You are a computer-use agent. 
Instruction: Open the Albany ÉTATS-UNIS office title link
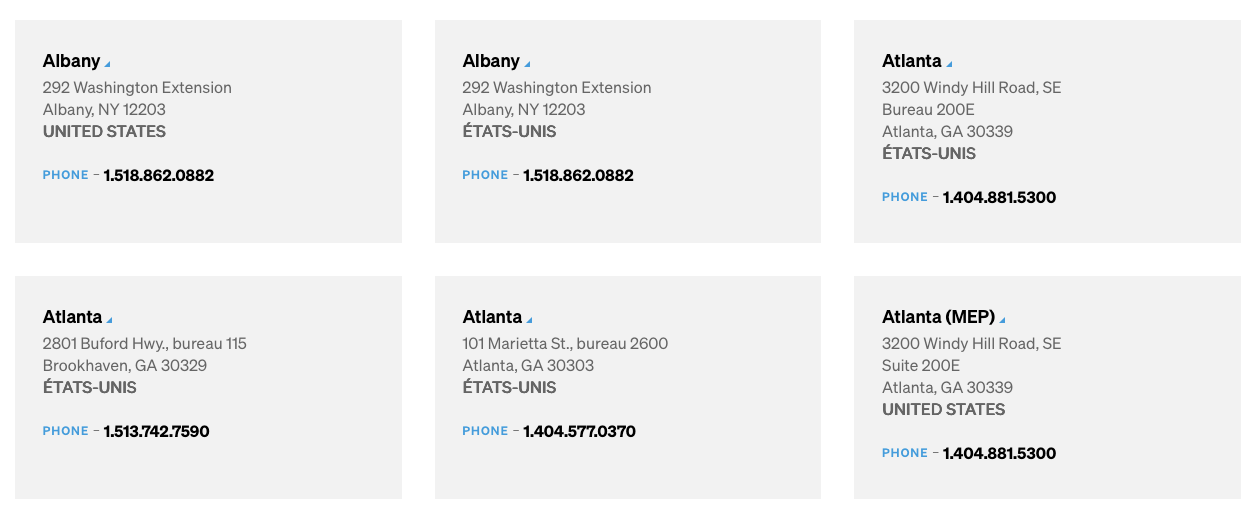[491, 61]
